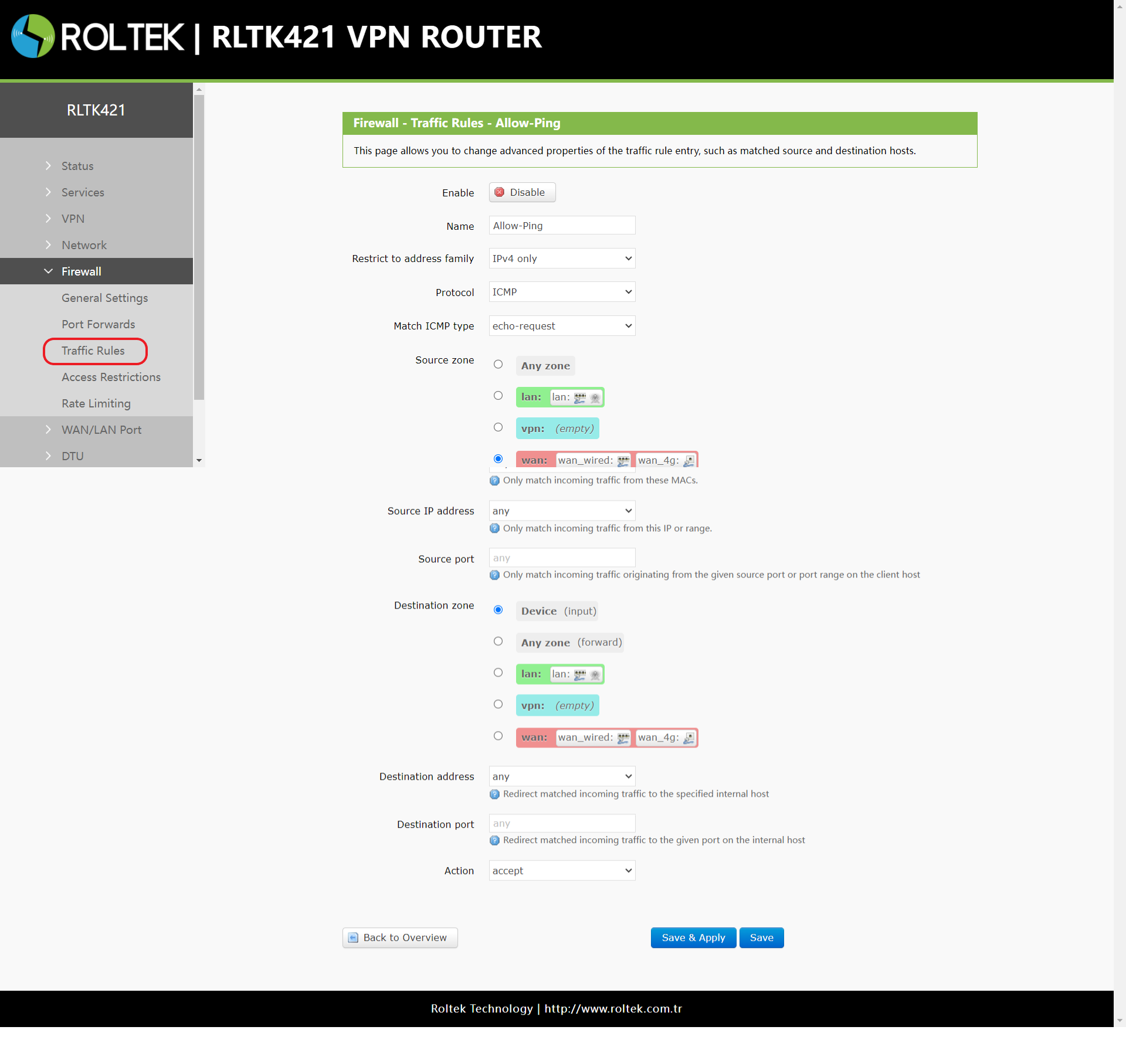The image size is (1126, 1064).
Task: Click the sidebar scrollbar down arrow
Action: point(199,461)
